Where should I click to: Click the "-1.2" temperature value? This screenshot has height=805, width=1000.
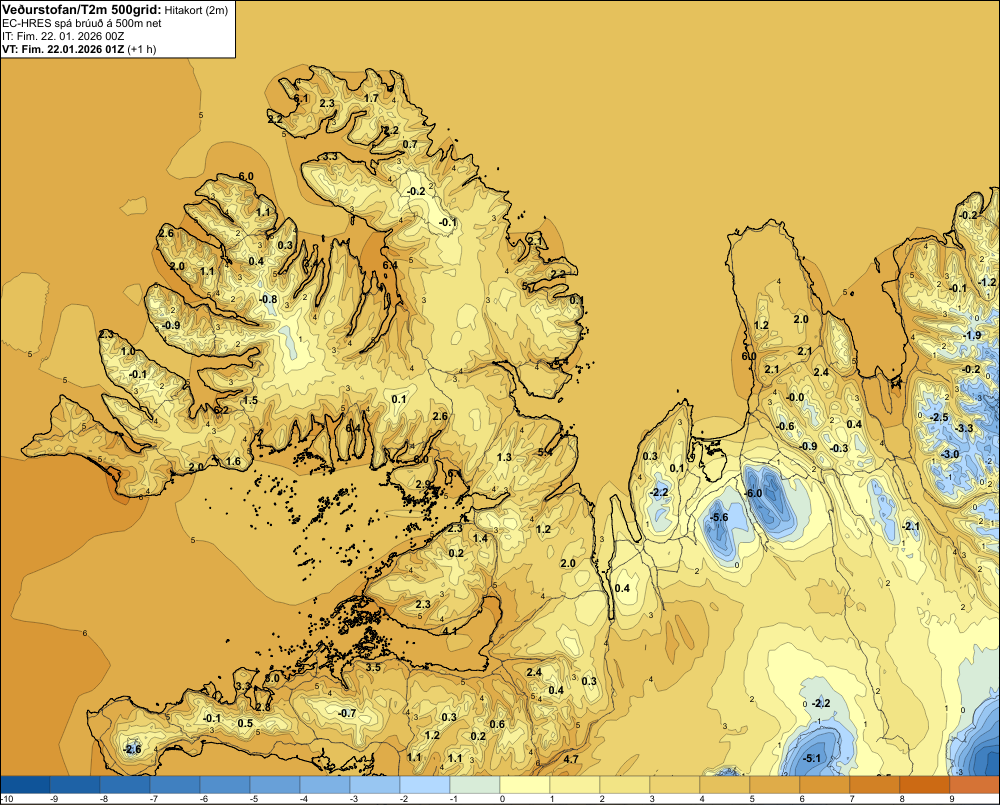987,282
